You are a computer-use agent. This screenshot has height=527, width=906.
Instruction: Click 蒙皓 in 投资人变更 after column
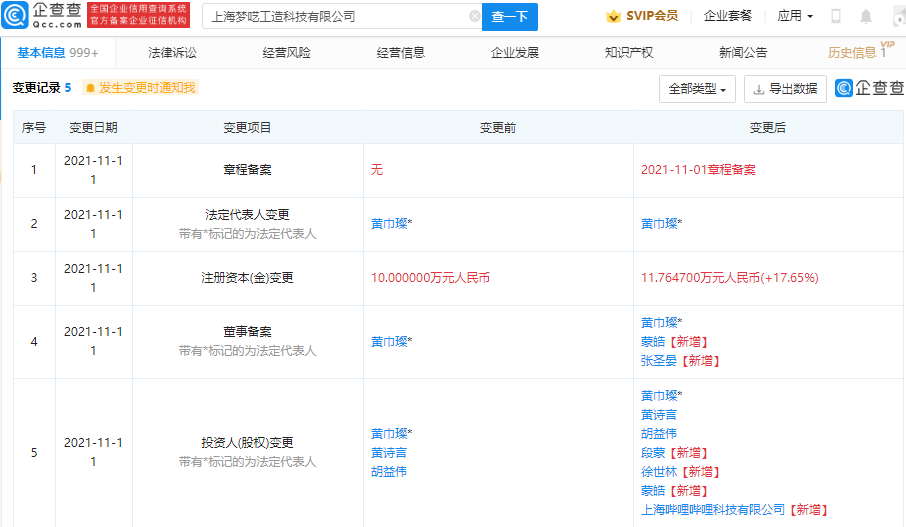click(x=653, y=491)
